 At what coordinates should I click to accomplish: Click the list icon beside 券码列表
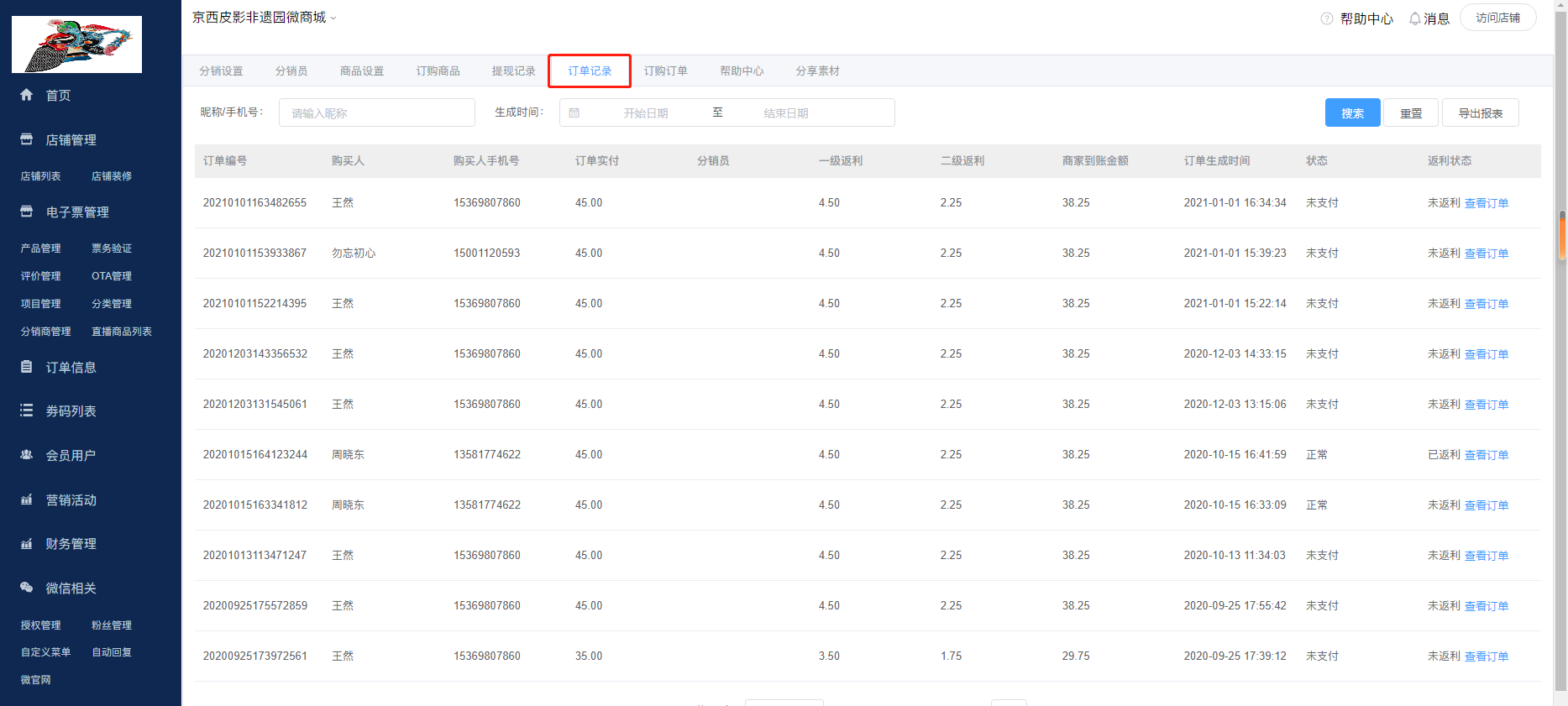click(27, 411)
